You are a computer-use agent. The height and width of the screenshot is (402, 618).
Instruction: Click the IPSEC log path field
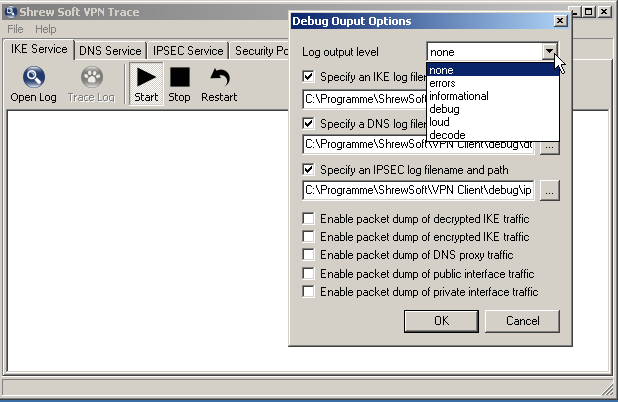point(418,191)
